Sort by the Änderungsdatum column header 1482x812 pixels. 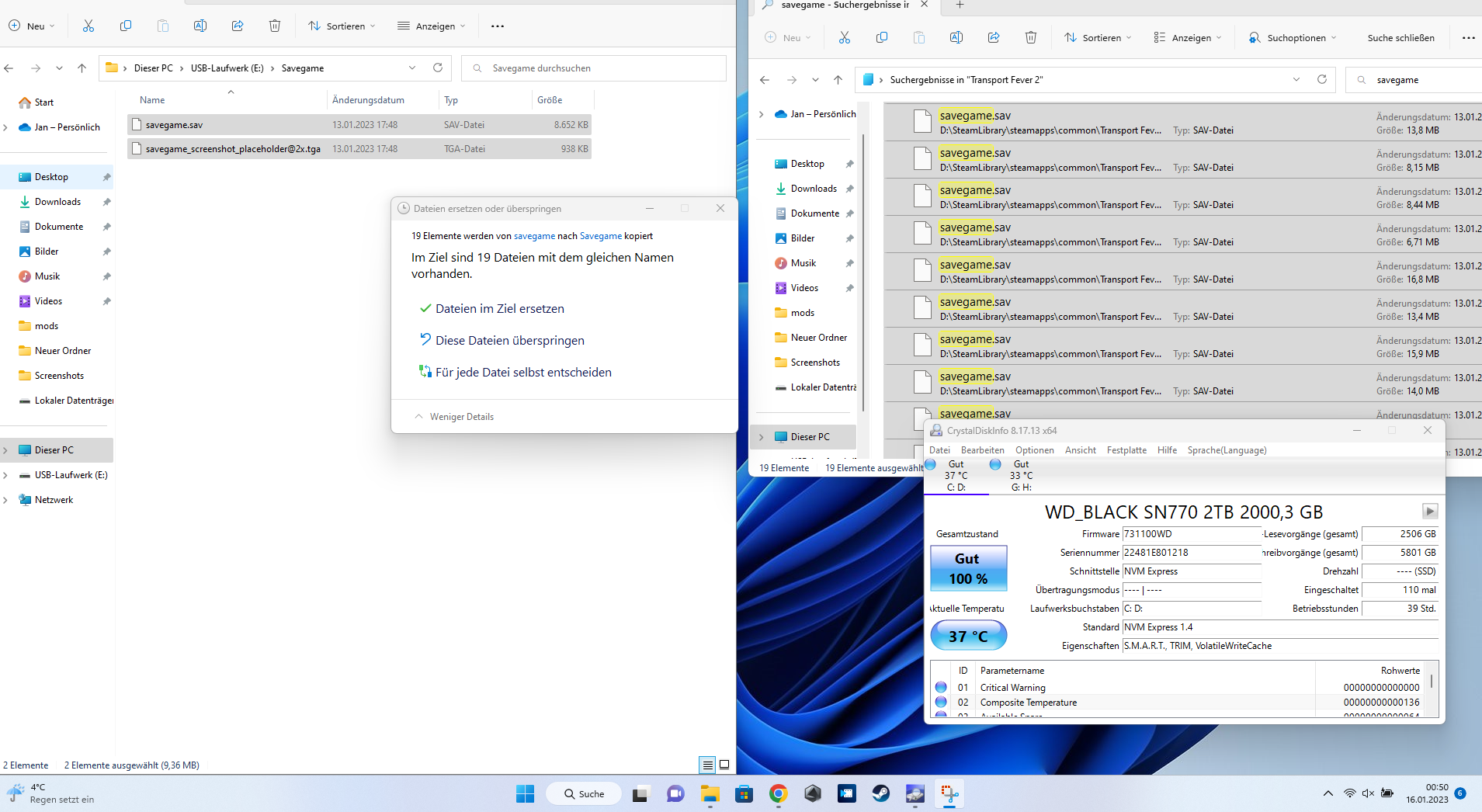(368, 100)
